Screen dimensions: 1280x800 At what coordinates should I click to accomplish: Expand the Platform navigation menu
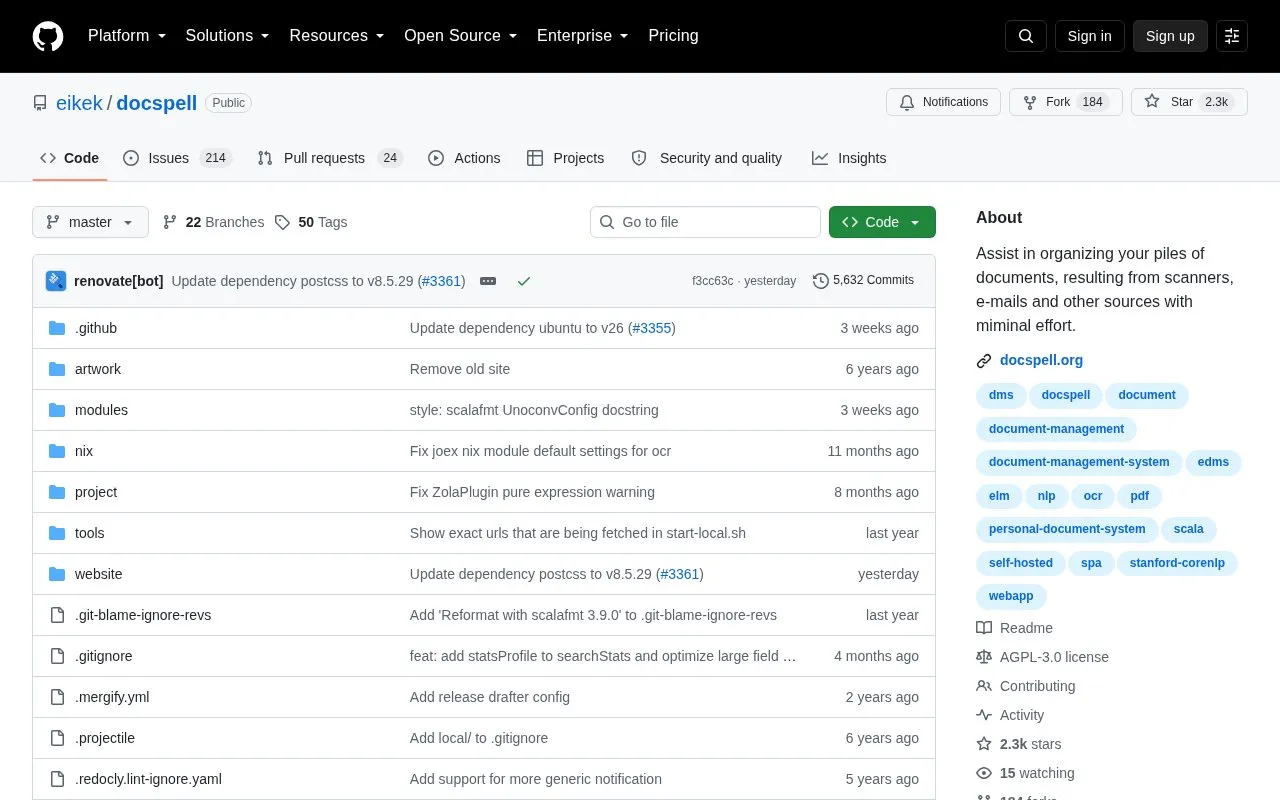pos(127,36)
